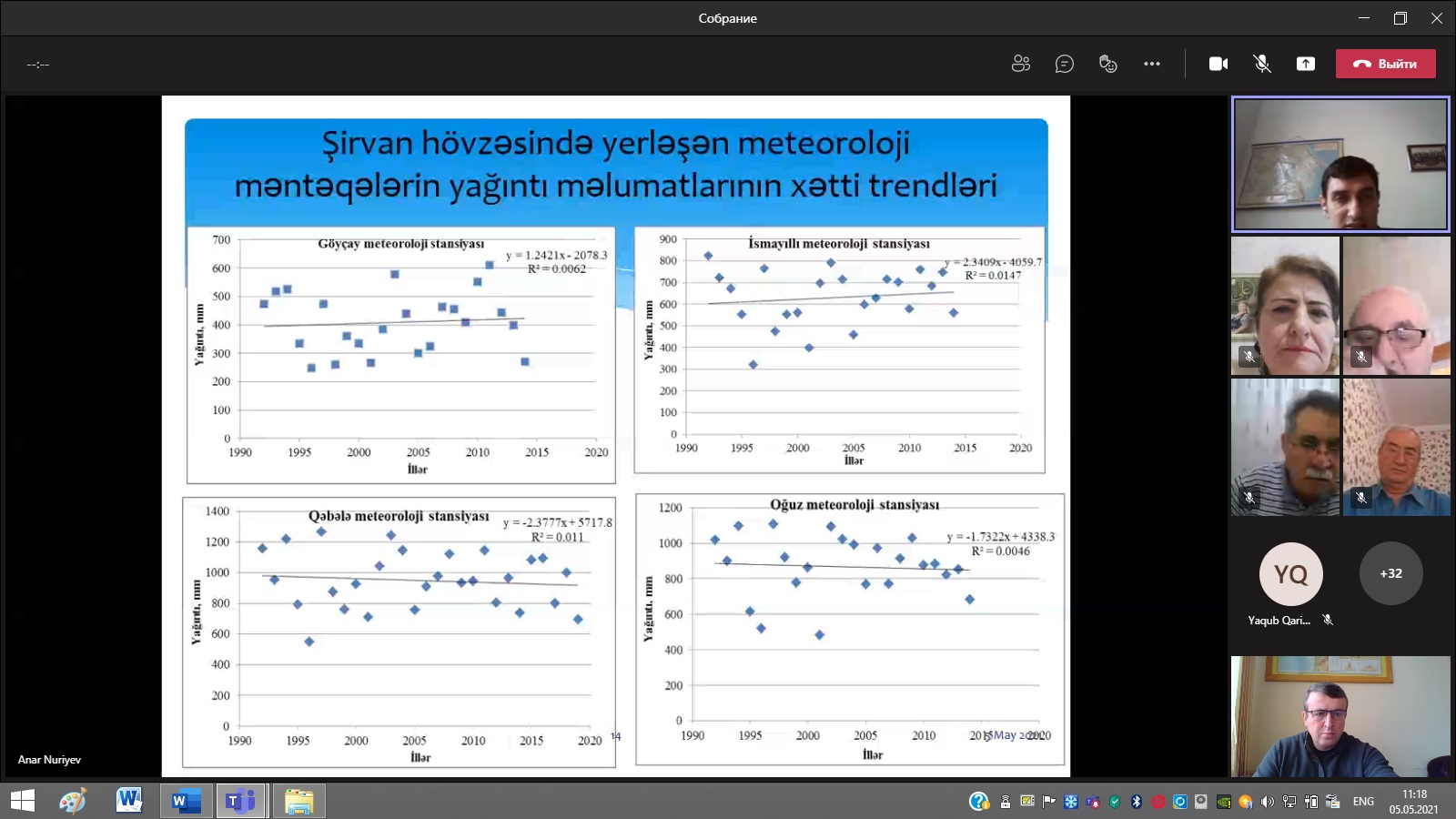Open the battery power tray icon
The image size is (1456, 819).
[x=1311, y=802]
